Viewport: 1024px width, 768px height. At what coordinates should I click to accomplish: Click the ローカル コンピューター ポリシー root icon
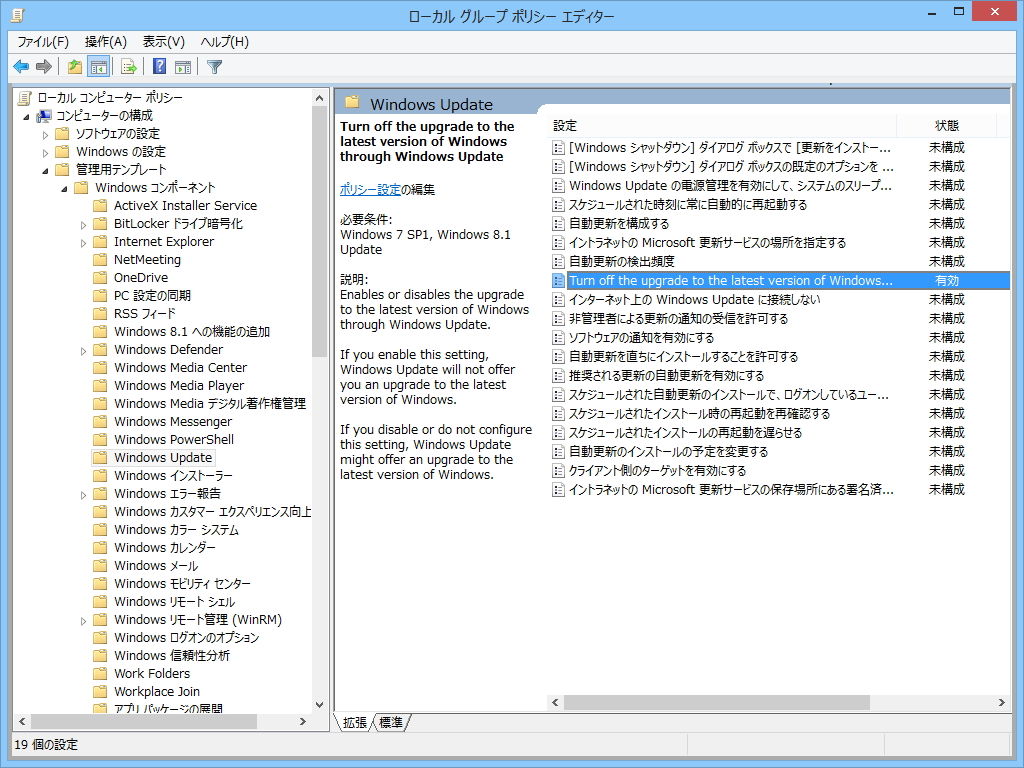pos(25,98)
